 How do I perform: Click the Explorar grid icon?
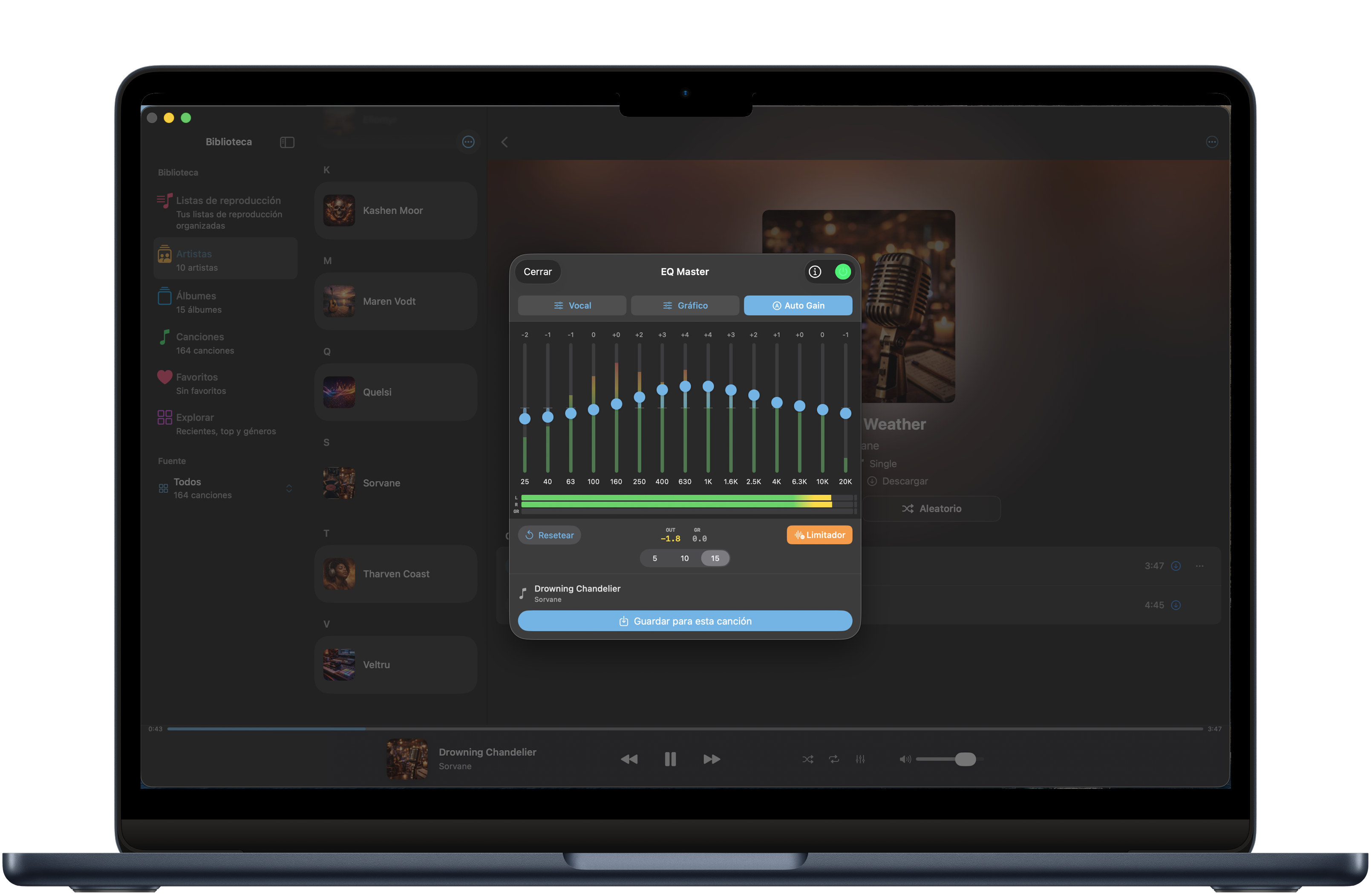click(164, 417)
